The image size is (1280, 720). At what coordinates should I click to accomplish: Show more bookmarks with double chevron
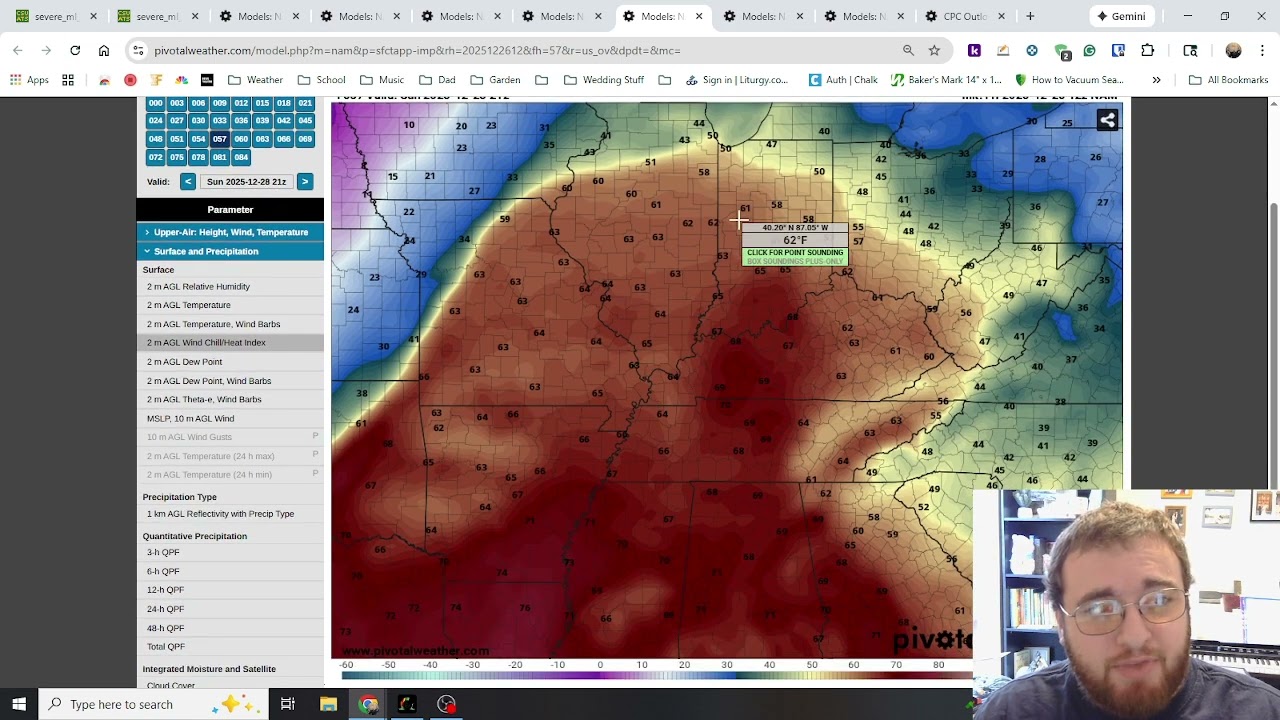point(1156,80)
